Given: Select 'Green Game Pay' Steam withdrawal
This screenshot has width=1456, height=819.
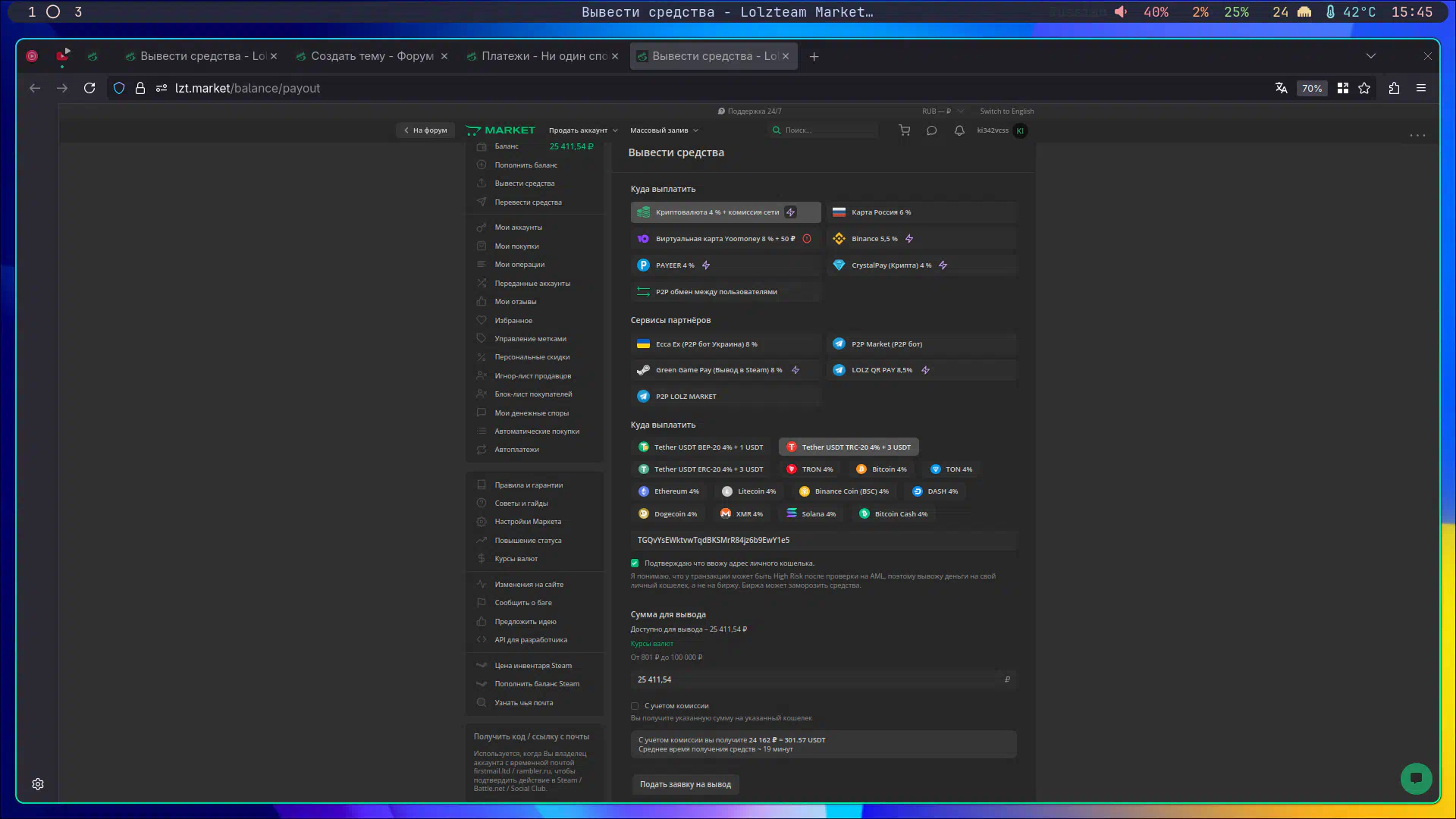Looking at the screenshot, I should [726, 370].
